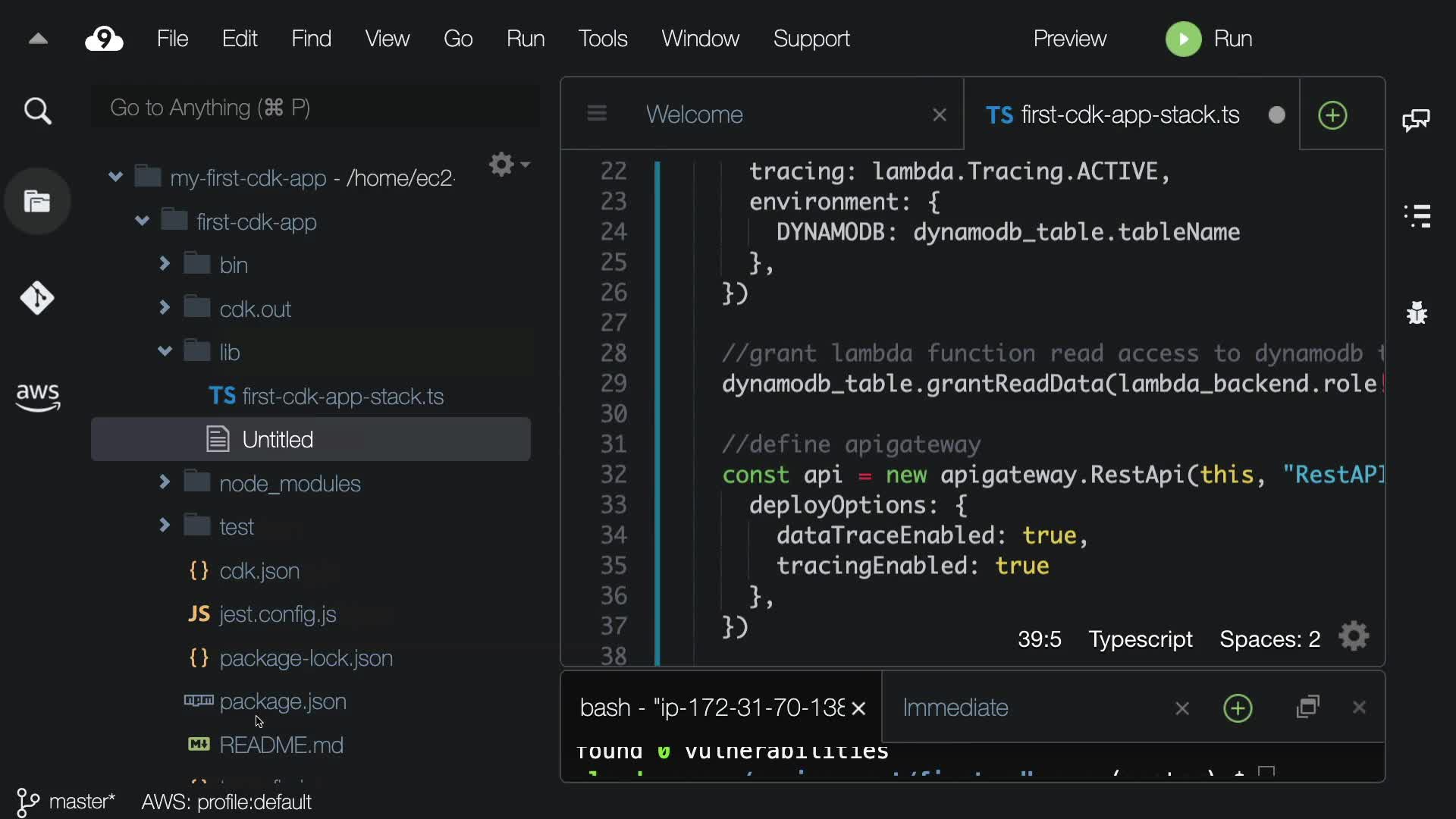This screenshot has height=819, width=1456.
Task: Click the Cloud9 logo icon
Action: 104,39
